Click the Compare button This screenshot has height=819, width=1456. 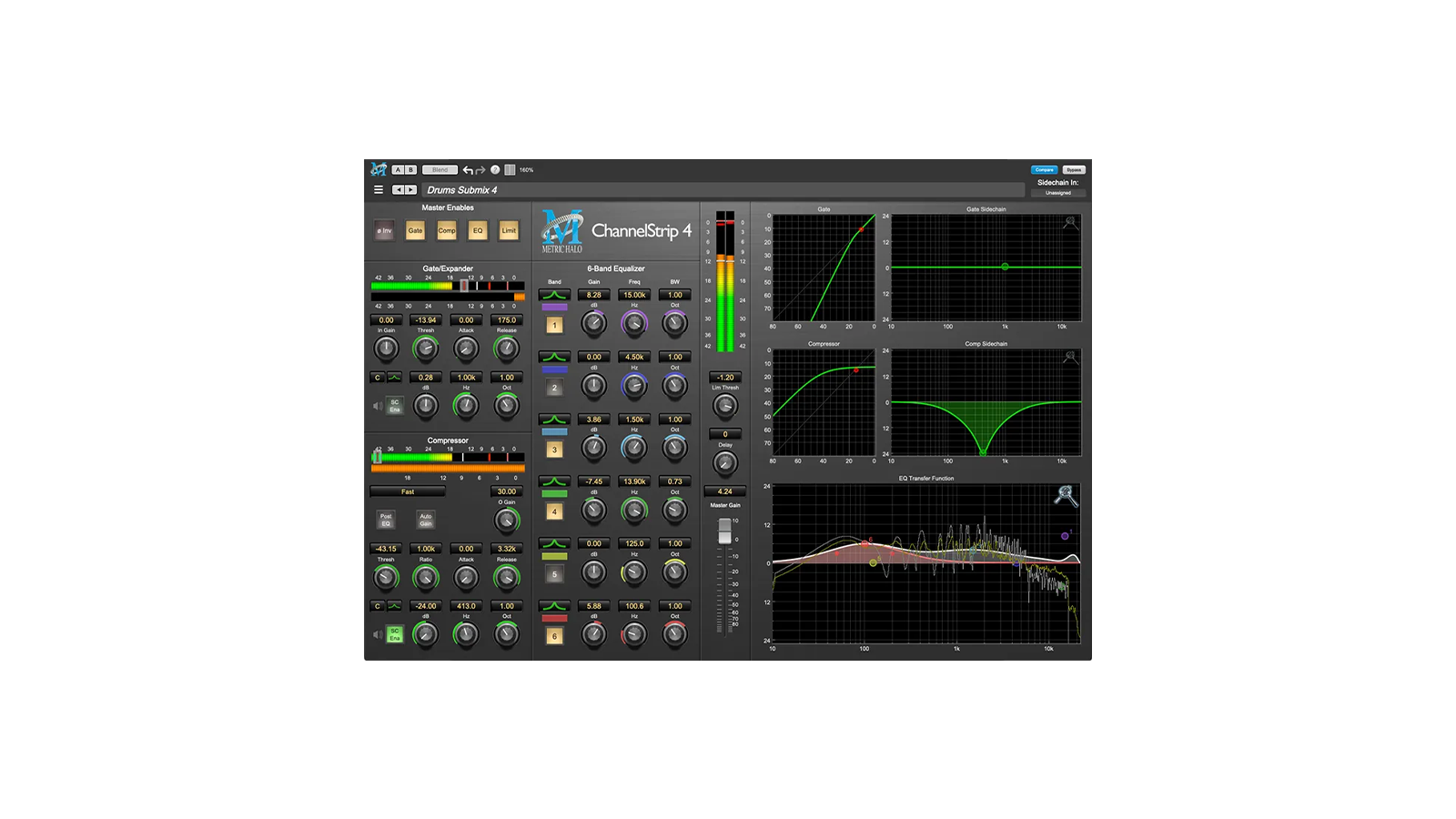tap(1044, 170)
